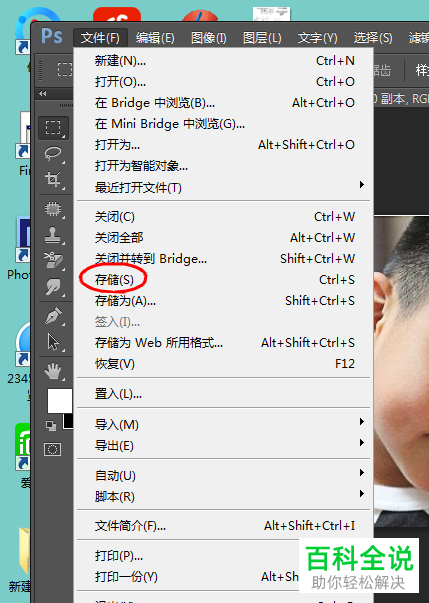
Task: Click the portrait photo in canvas
Action: tap(402, 369)
